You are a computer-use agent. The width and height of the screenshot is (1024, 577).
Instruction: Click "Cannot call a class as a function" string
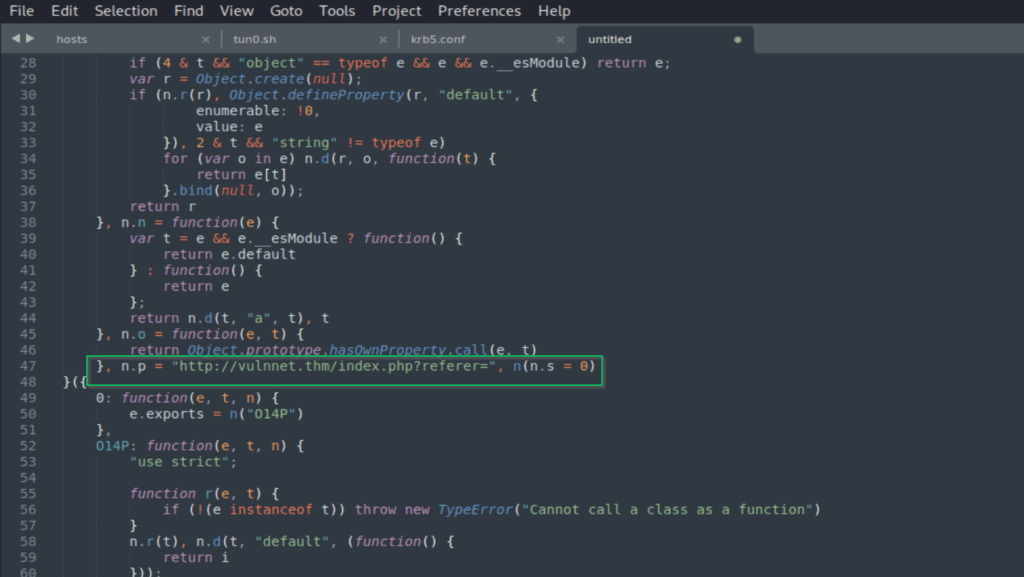667,510
